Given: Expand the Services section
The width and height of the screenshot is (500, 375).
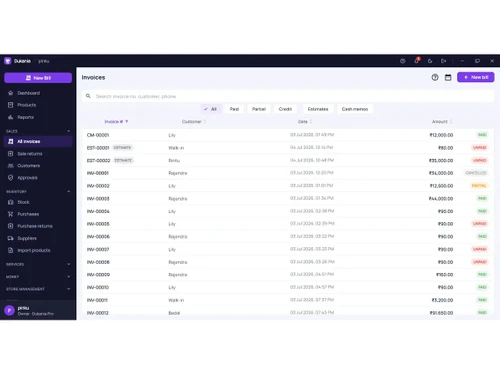Looking at the screenshot, I should point(38,264).
